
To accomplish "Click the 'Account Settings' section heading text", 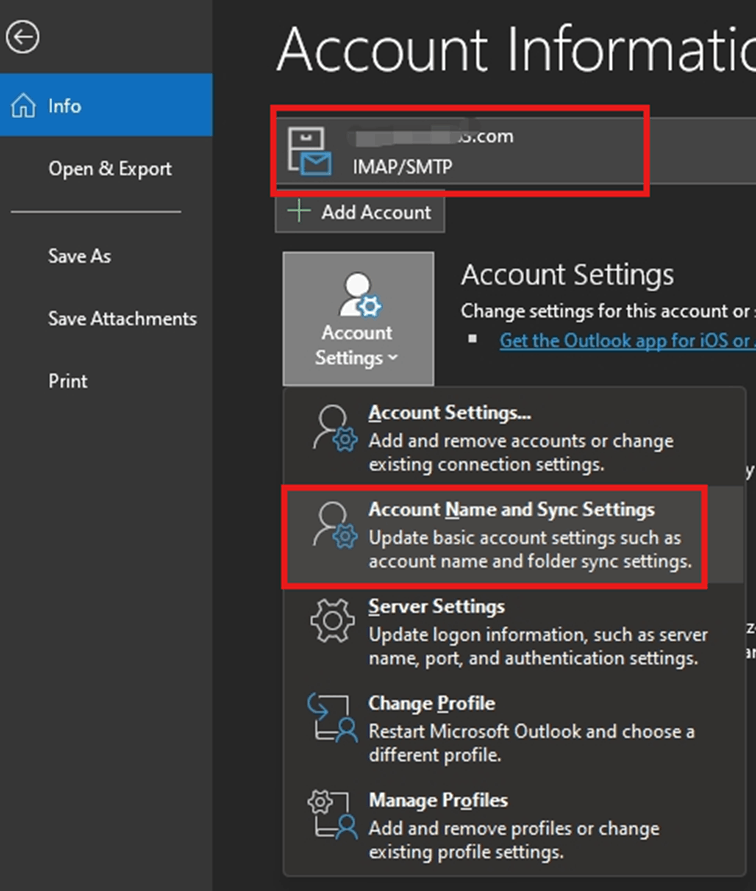I will [567, 275].
